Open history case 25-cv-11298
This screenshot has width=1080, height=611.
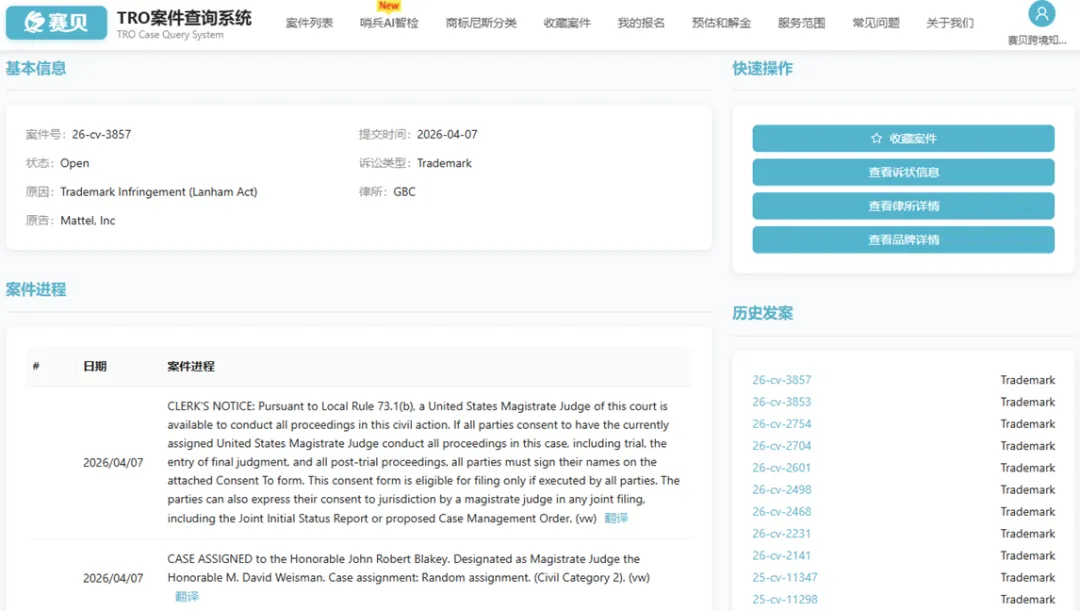click(x=785, y=599)
